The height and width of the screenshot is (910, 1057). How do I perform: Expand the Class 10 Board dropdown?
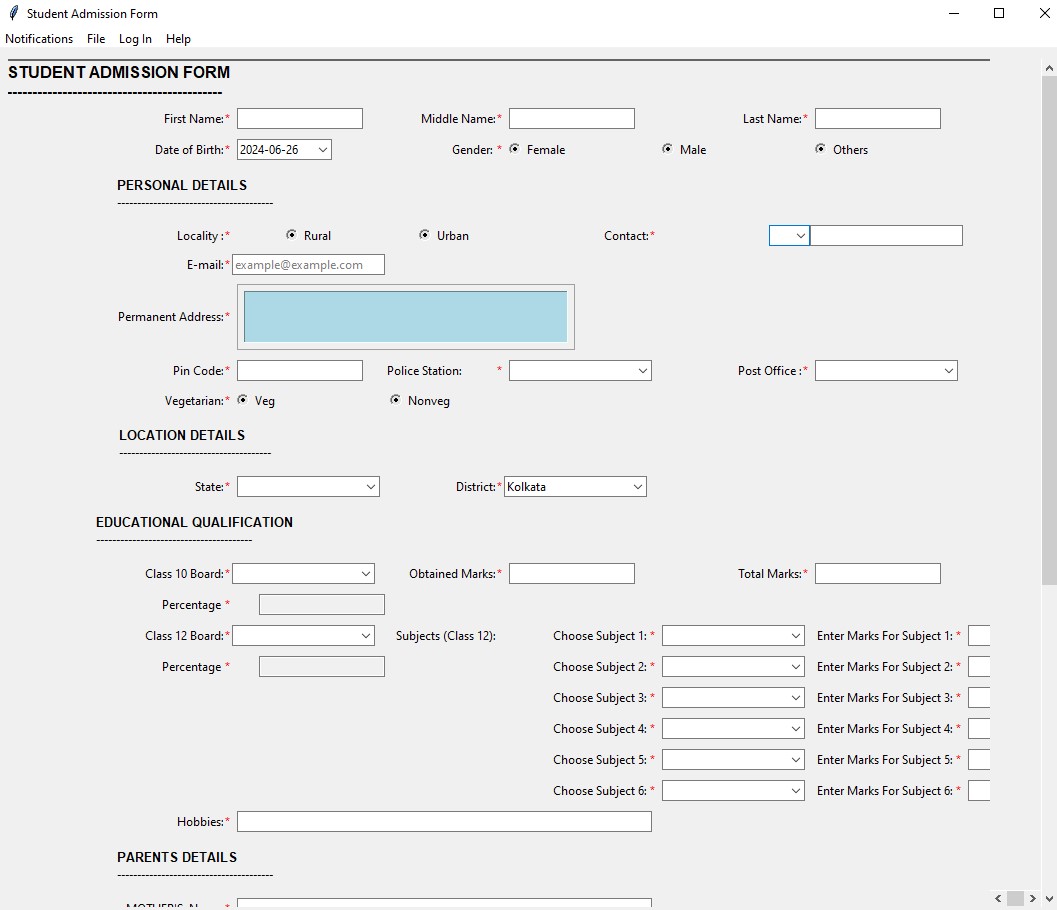[365, 574]
